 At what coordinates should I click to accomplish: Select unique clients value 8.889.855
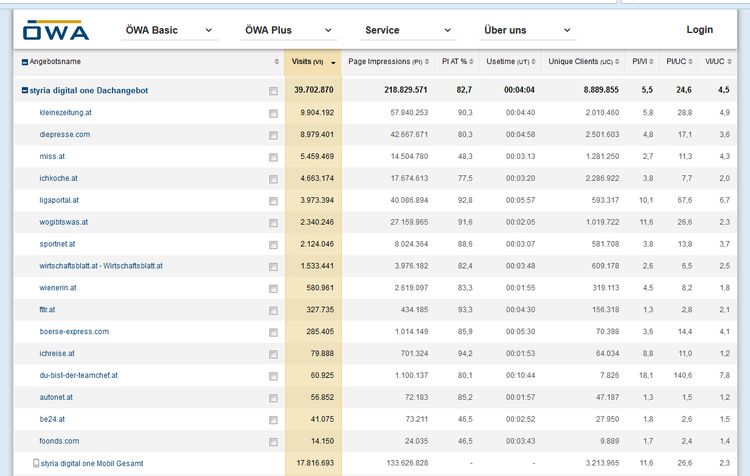601,89
